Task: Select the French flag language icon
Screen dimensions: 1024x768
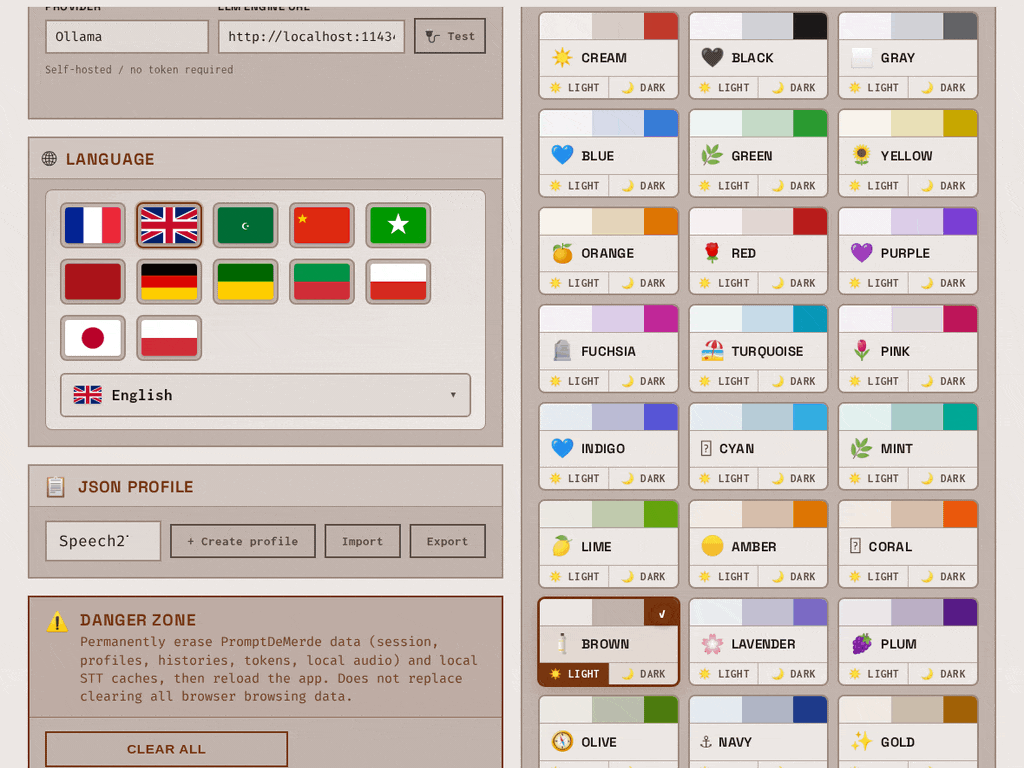Action: (x=93, y=225)
